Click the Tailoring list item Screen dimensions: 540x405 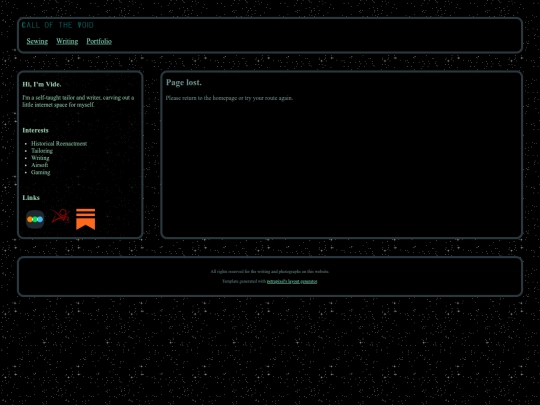pos(42,151)
